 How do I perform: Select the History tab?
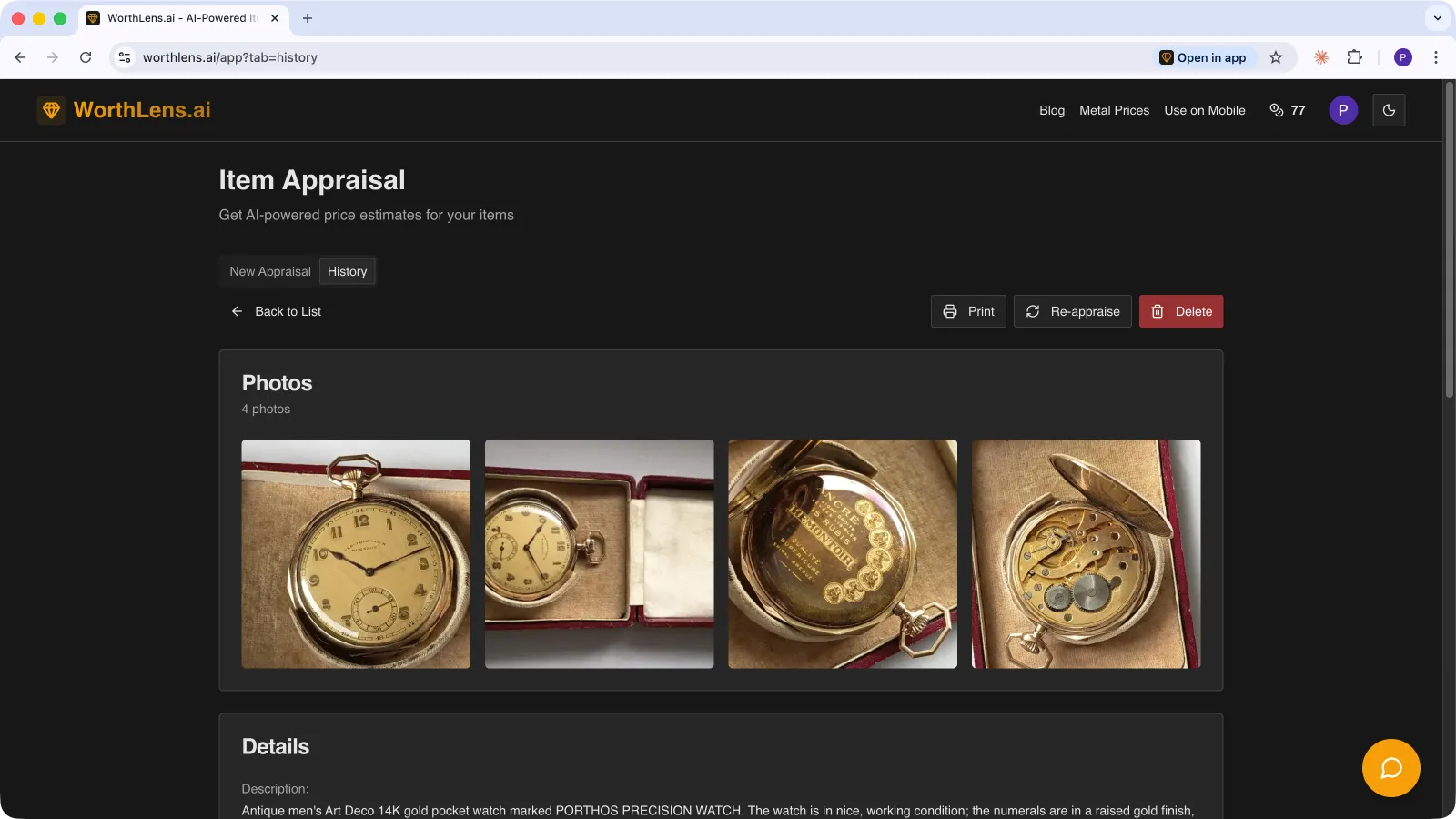coord(348,271)
